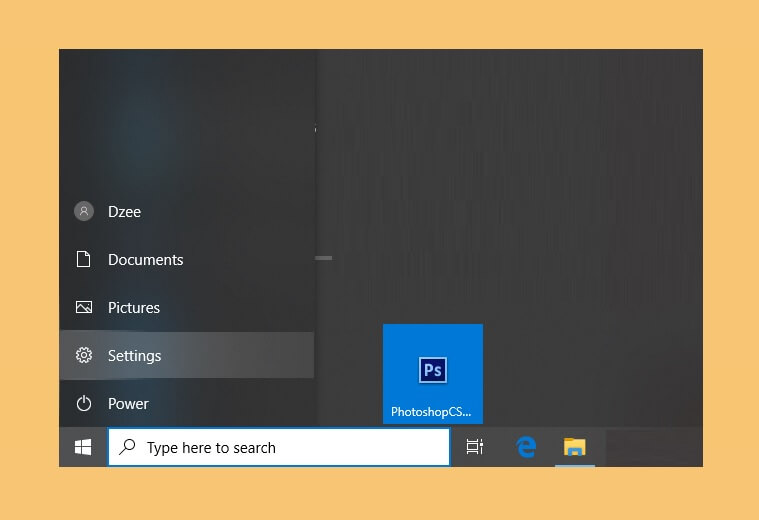
Task: Click the Pictures landscape icon
Action: click(84, 307)
